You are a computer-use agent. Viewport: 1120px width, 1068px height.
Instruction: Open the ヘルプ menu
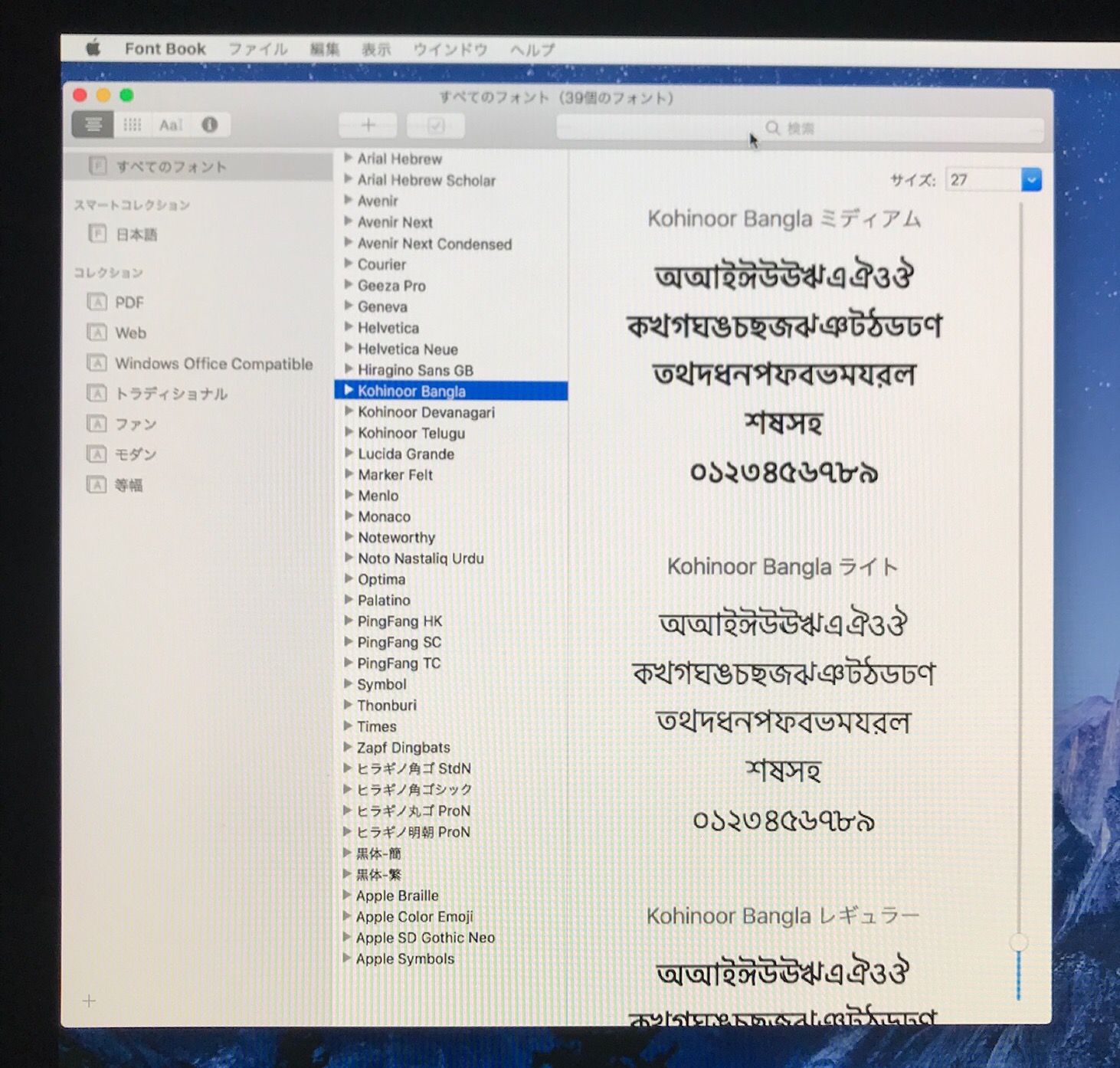pos(532,50)
